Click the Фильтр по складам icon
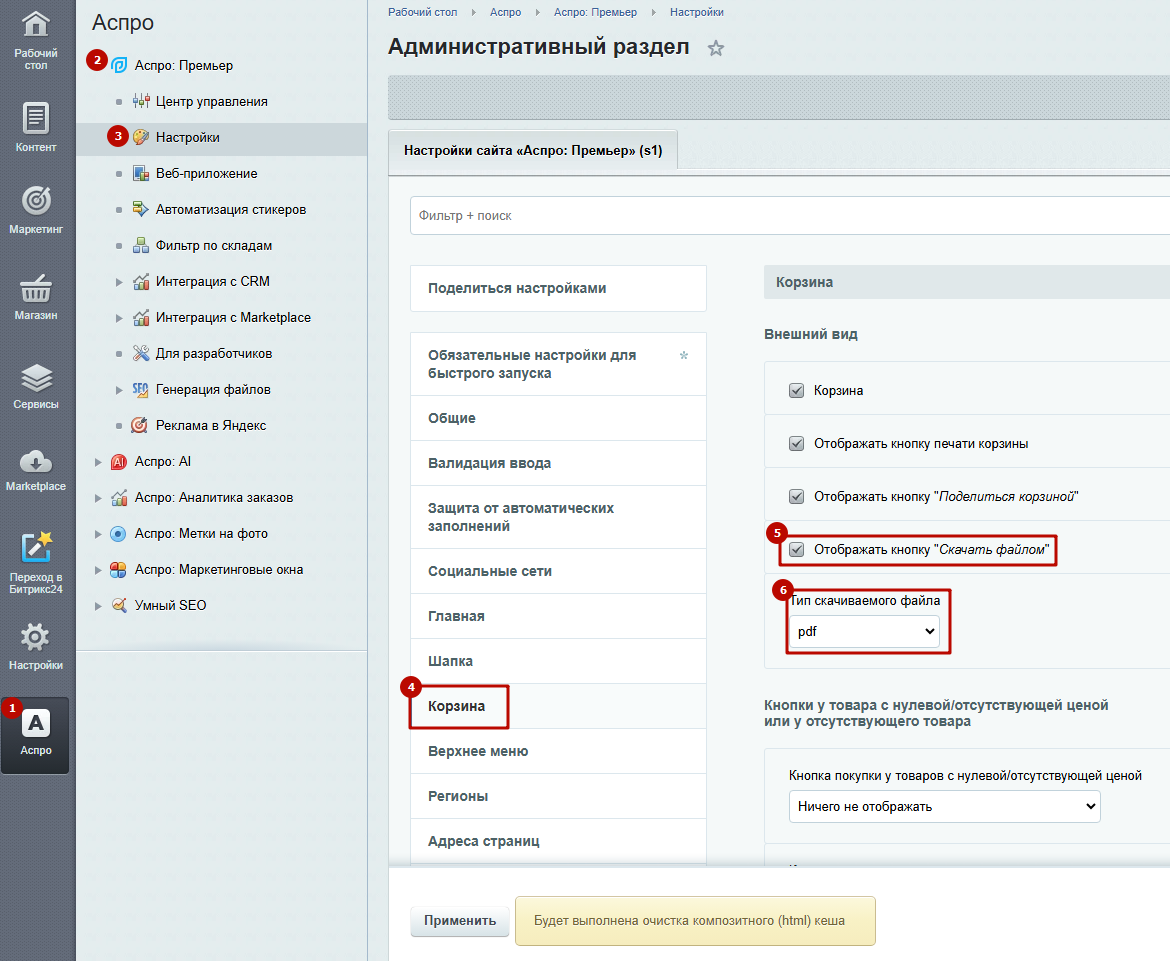 (141, 245)
